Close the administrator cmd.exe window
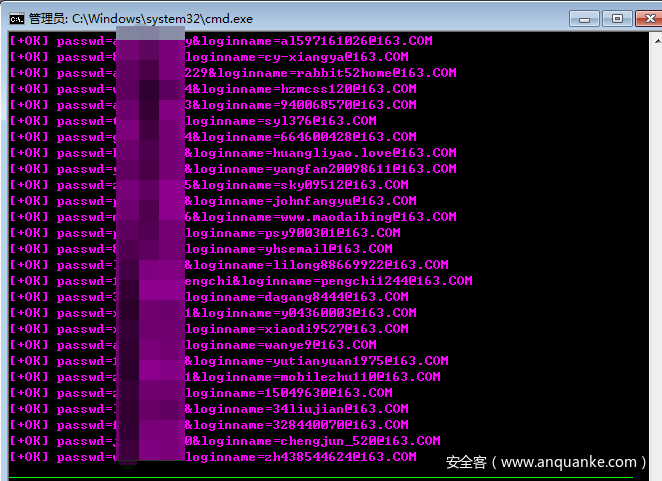 (644, 18)
